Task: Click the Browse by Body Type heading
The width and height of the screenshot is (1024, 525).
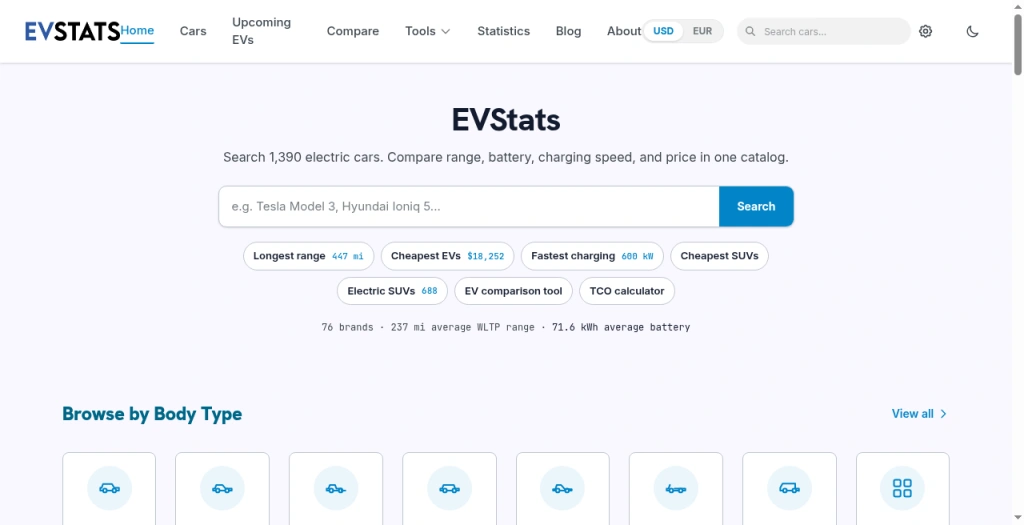Action: 152,414
